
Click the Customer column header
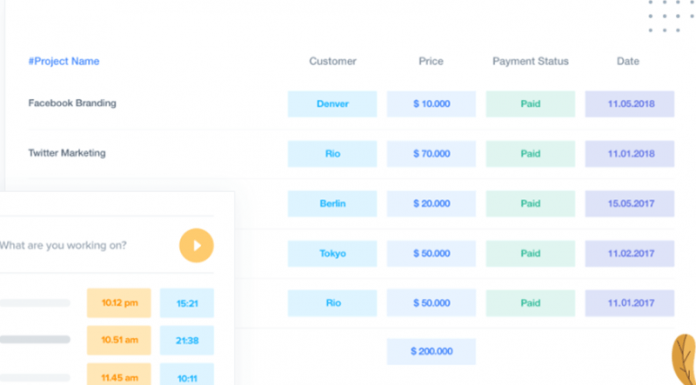[x=332, y=61]
